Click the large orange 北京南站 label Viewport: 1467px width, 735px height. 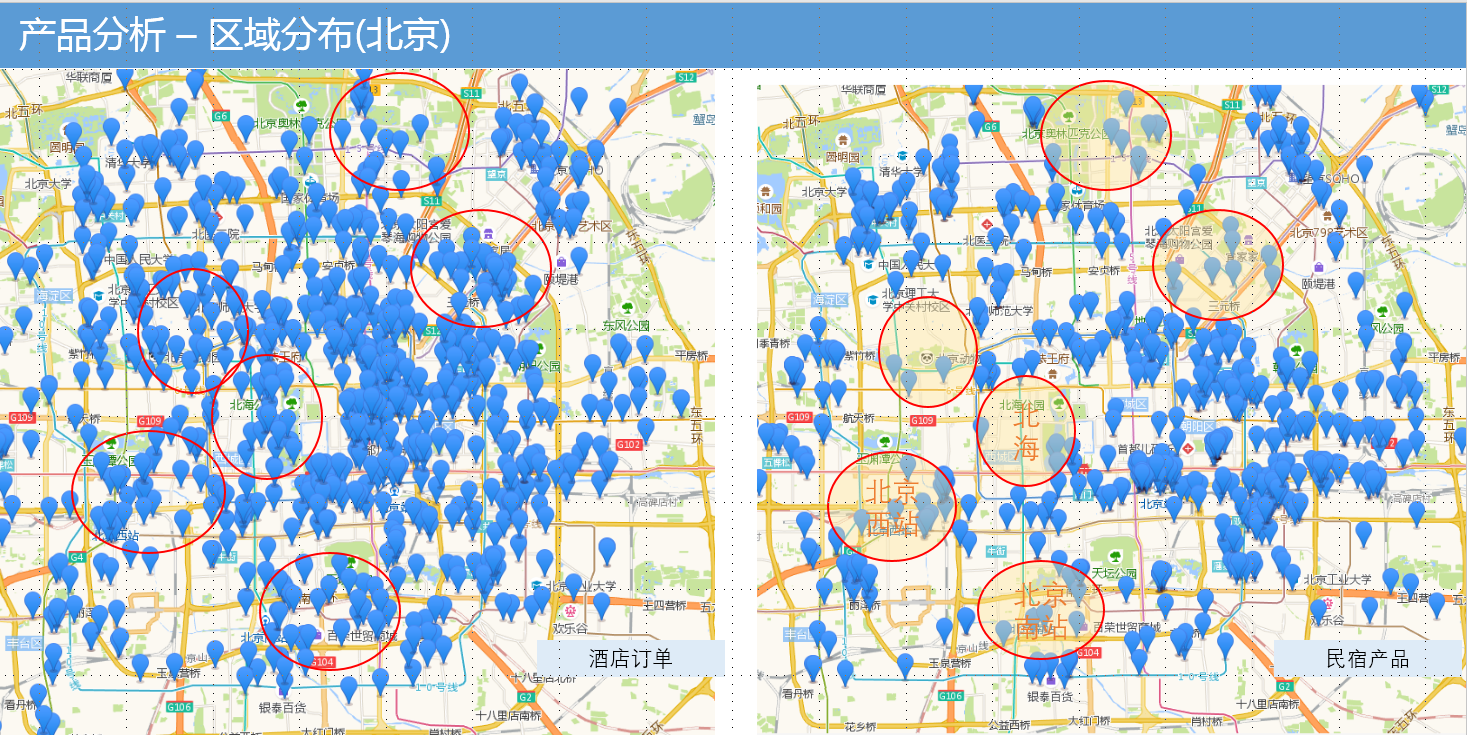[x=1041, y=612]
